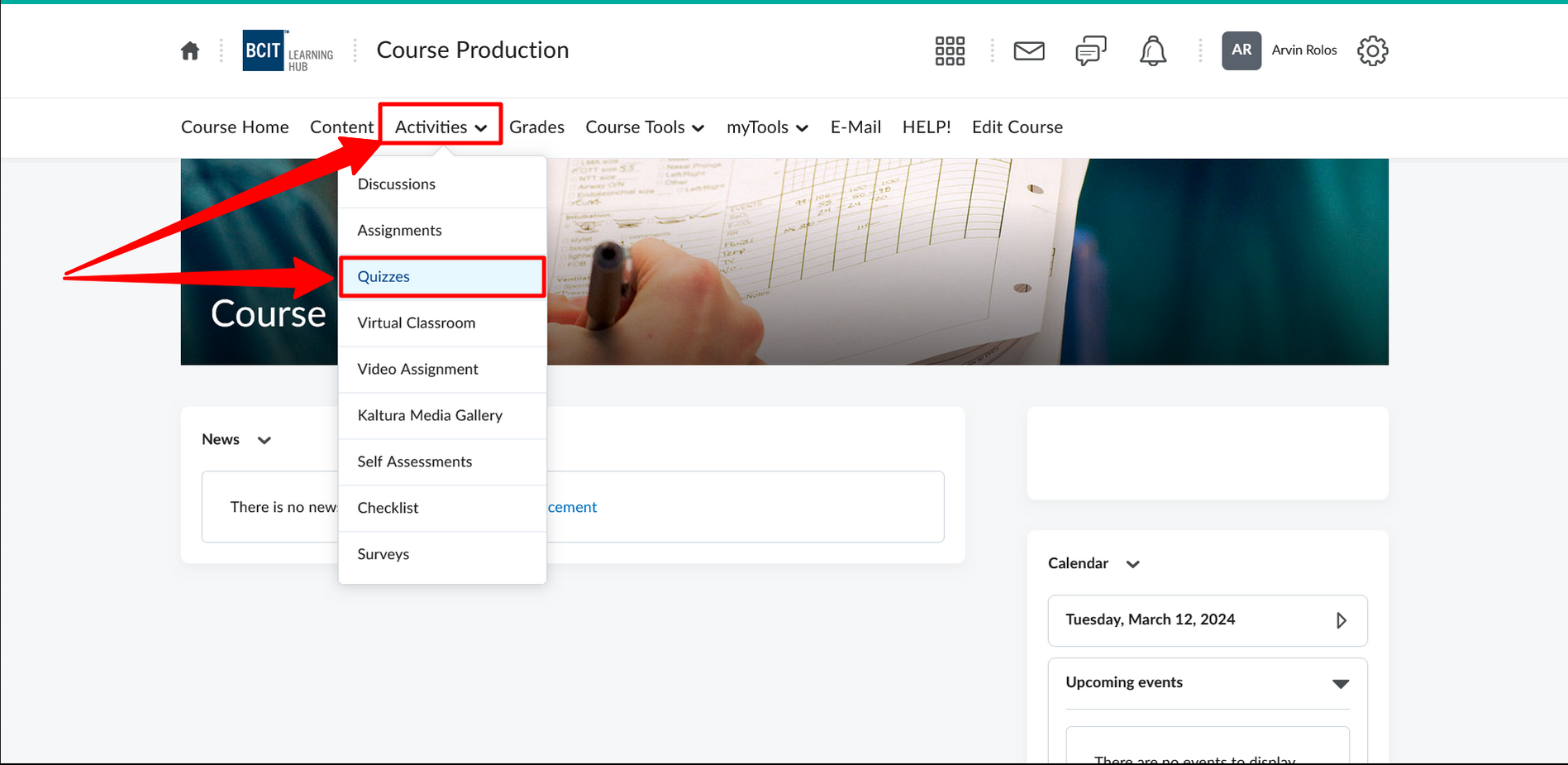Open the Calendar widget options chevron
This screenshot has height=765, width=1568.
(x=1133, y=564)
